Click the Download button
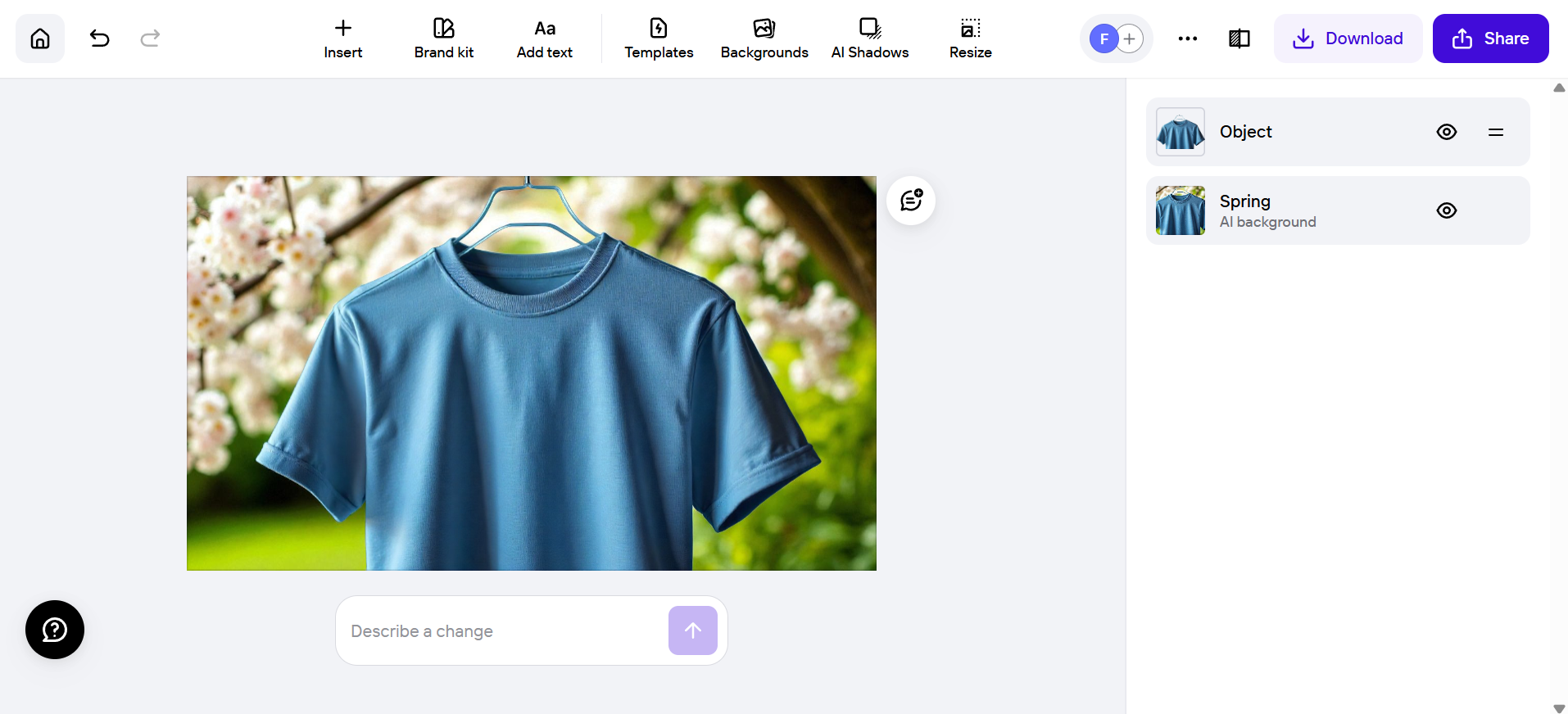The image size is (1568, 714). (1348, 38)
